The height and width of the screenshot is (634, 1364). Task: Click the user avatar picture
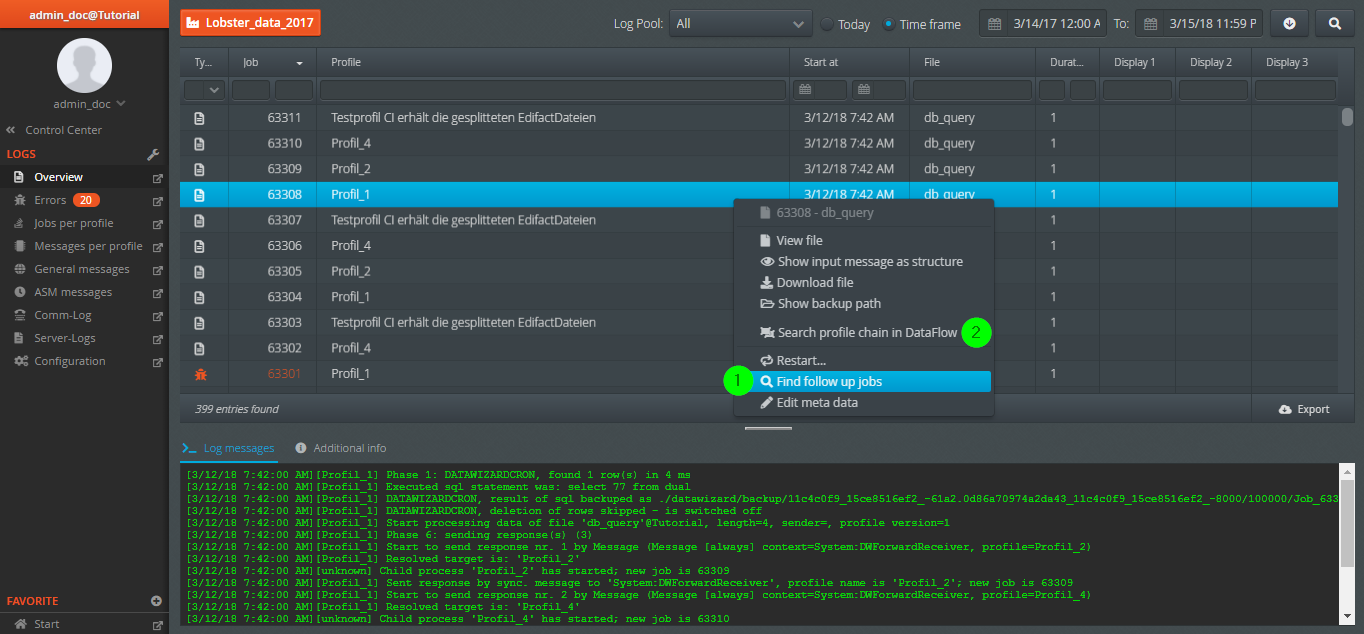84,65
